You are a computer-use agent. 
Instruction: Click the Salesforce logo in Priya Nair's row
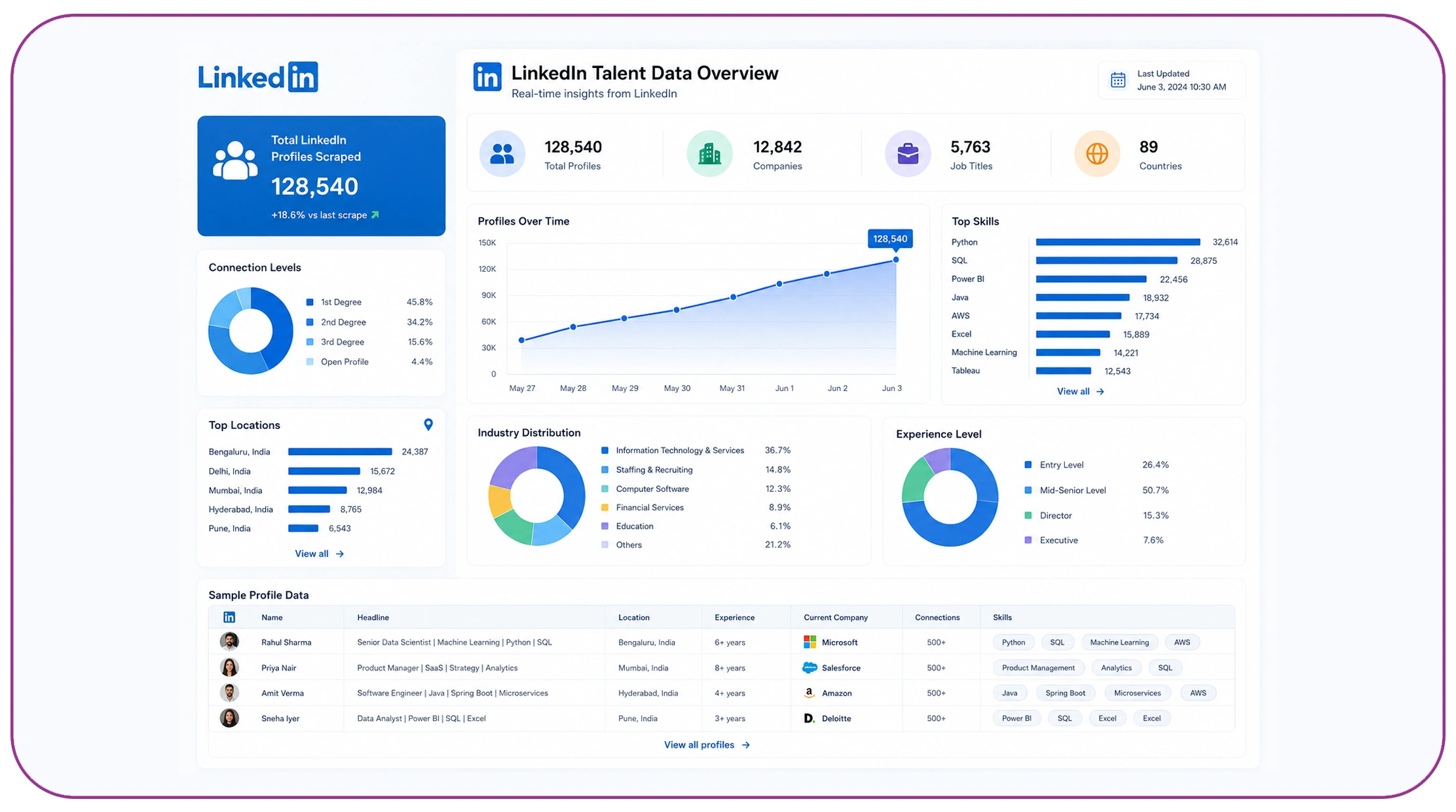coord(810,668)
